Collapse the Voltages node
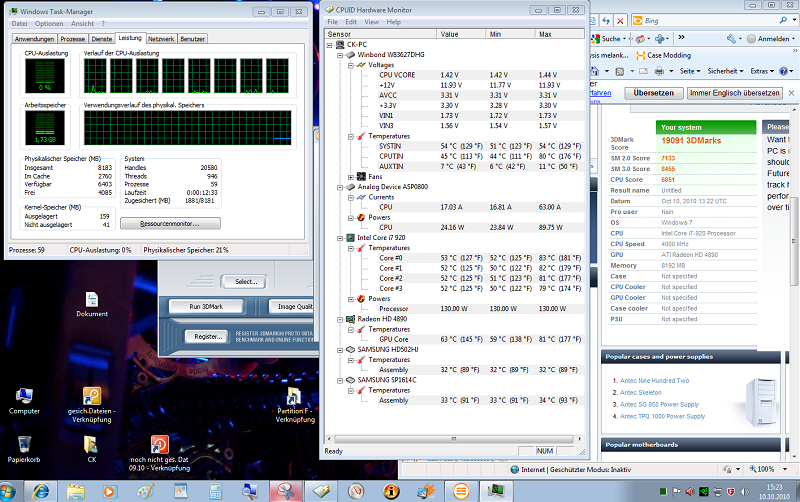The width and height of the screenshot is (800, 502). coord(351,65)
